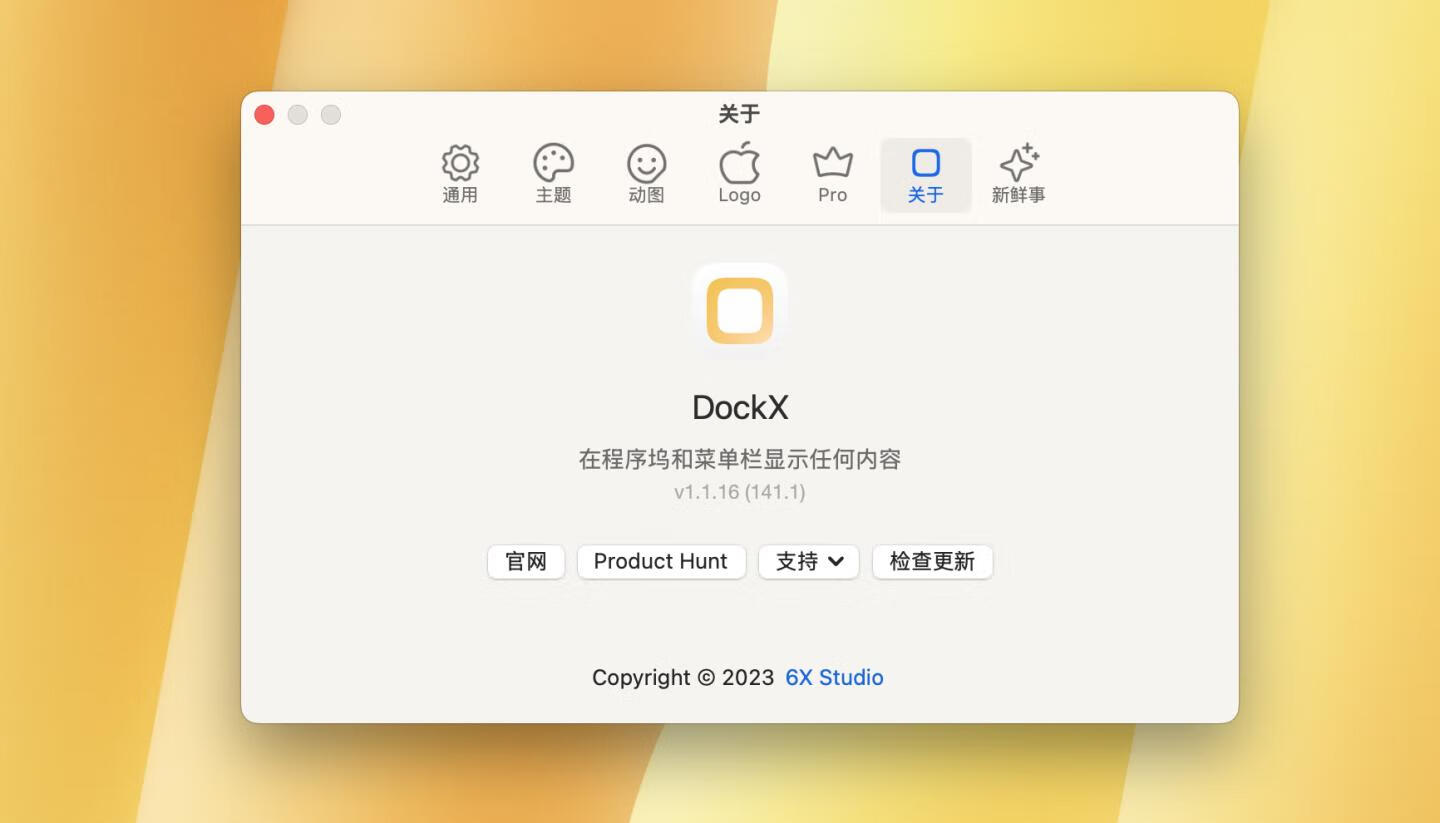
Task: Expand the 支持 support dropdown
Action: pos(809,561)
